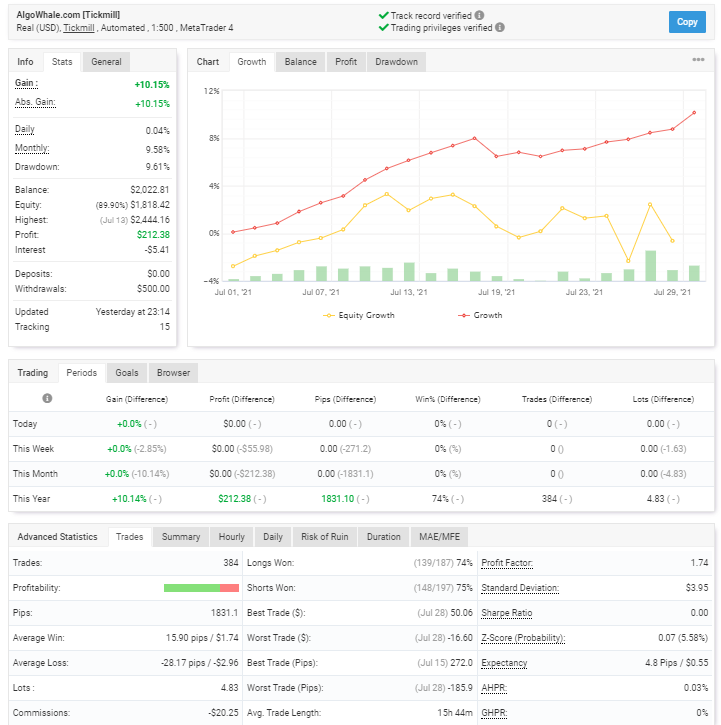Click the tallest green volume bar on chart
Image resolution: width=721 pixels, height=725 pixels.
tap(650, 266)
